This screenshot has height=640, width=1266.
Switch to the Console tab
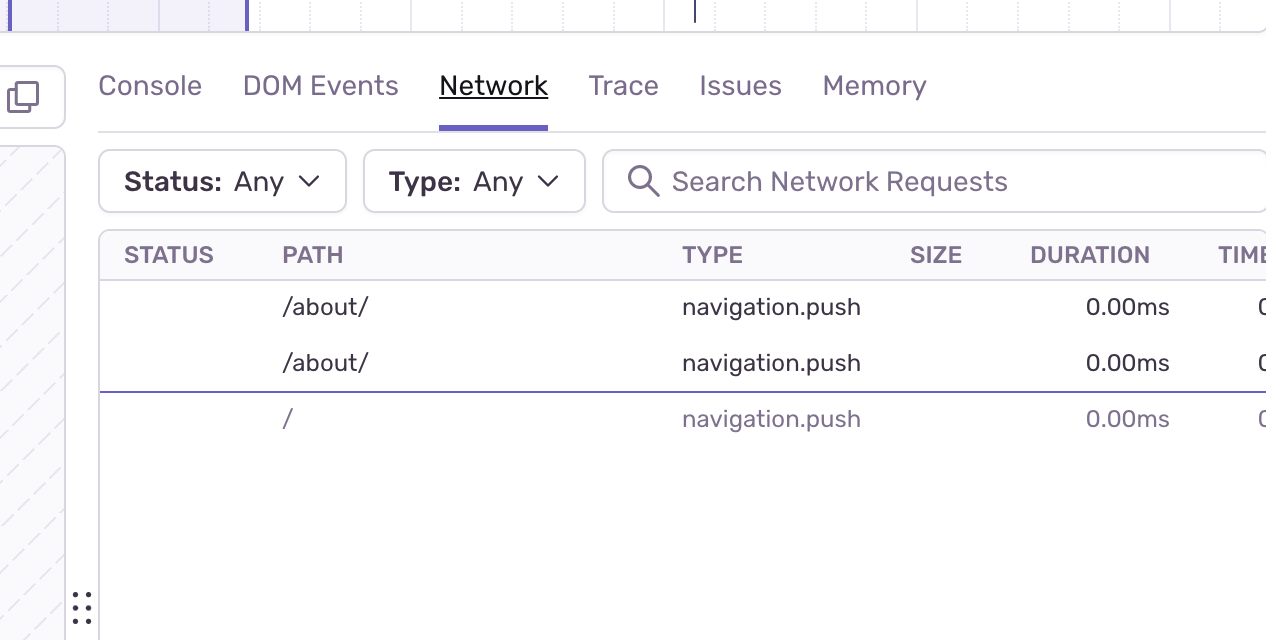pos(150,86)
